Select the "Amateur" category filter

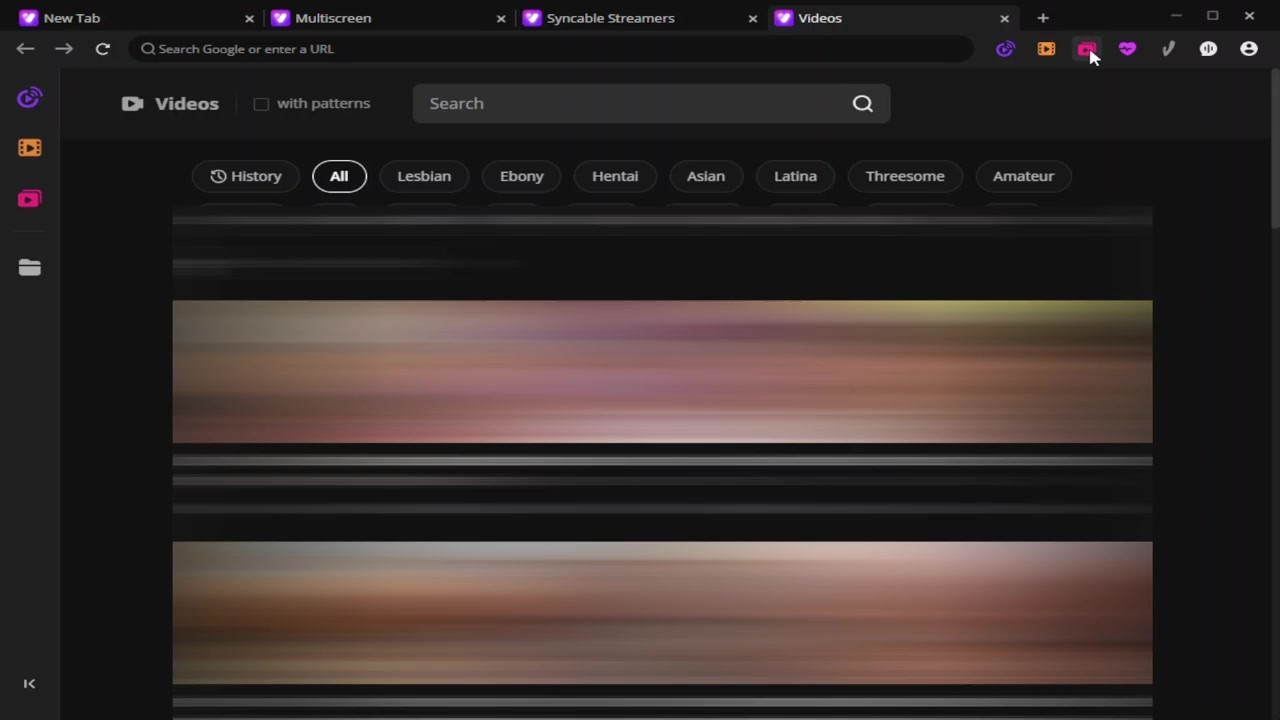coord(1023,176)
